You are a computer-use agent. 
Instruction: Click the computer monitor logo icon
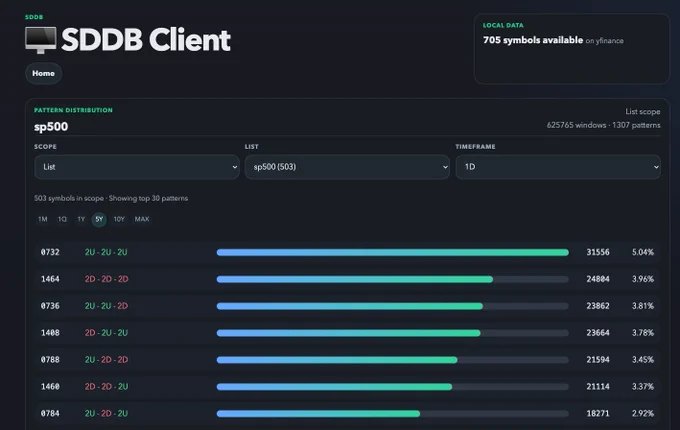coord(41,40)
